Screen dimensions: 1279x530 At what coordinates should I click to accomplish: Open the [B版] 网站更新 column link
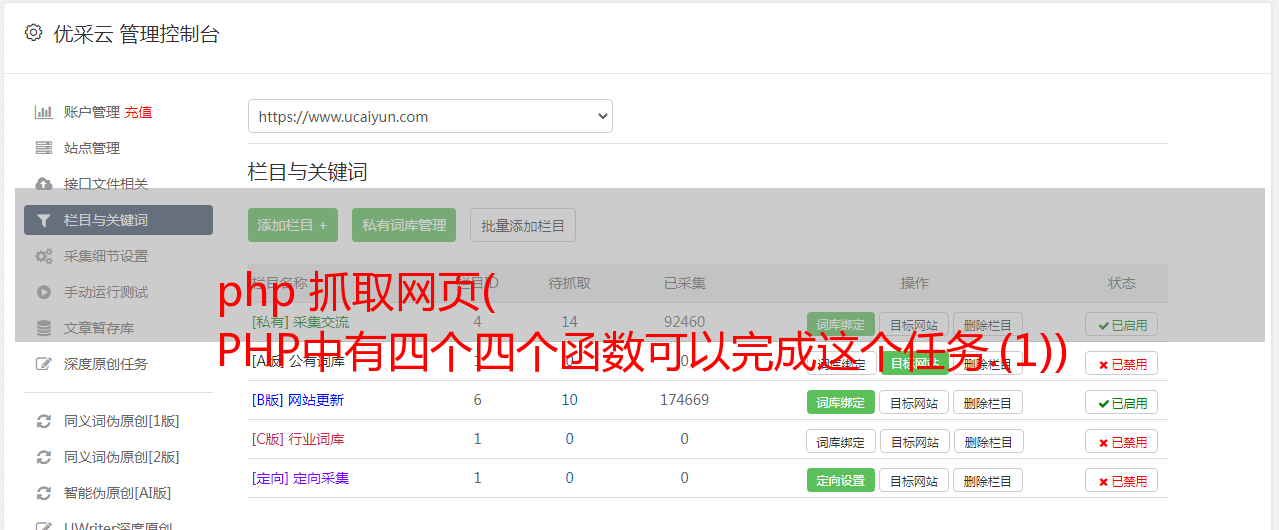[298, 400]
